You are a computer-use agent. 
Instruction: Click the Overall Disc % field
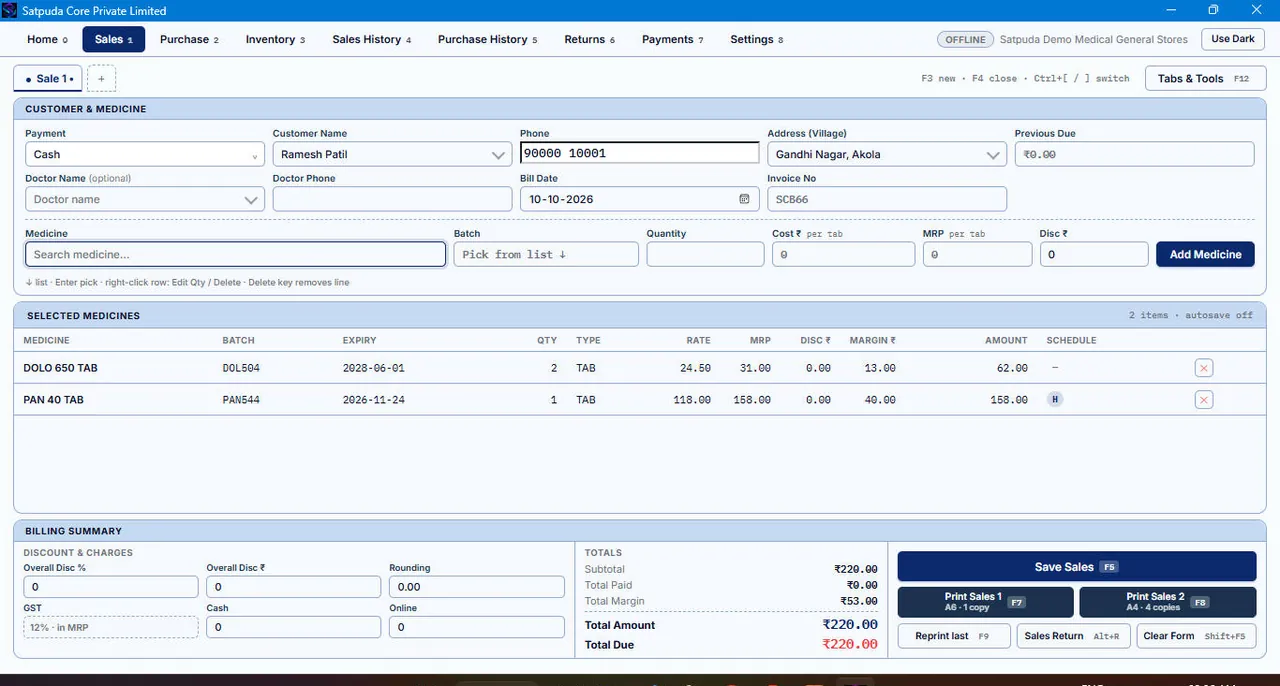111,587
